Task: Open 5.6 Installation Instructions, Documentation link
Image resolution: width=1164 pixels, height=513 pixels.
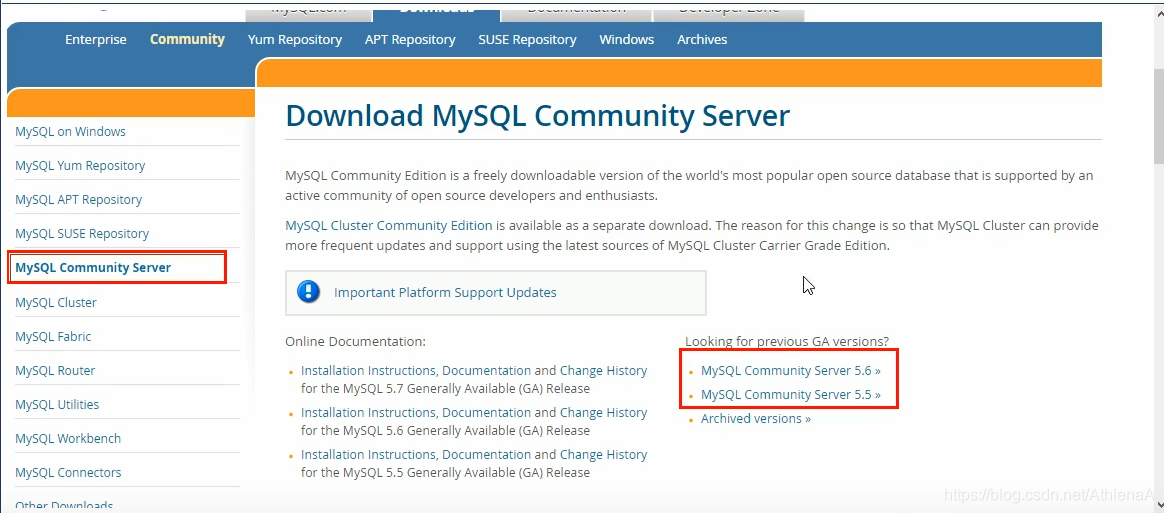Action: tap(416, 412)
